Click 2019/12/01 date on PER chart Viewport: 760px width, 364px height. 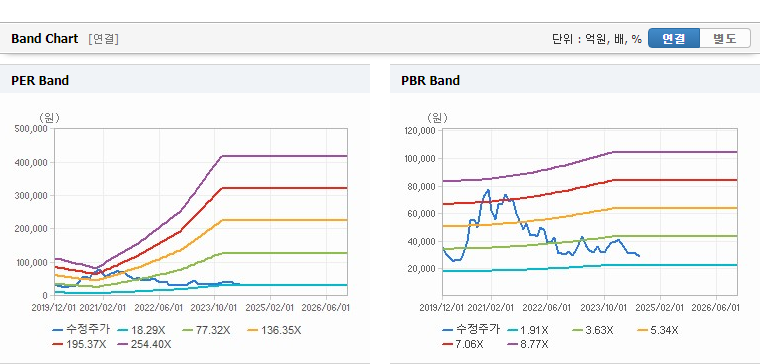point(54,308)
